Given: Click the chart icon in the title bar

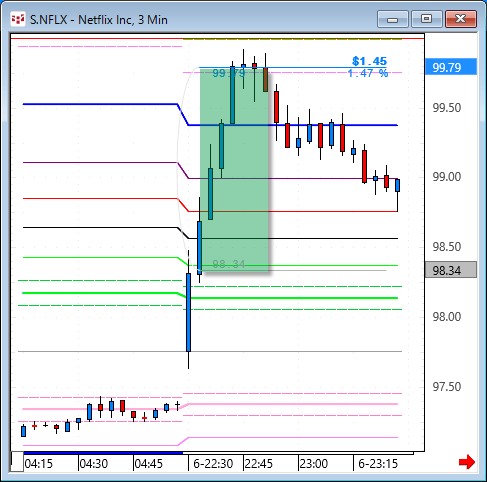Looking at the screenshot, I should click(18, 19).
